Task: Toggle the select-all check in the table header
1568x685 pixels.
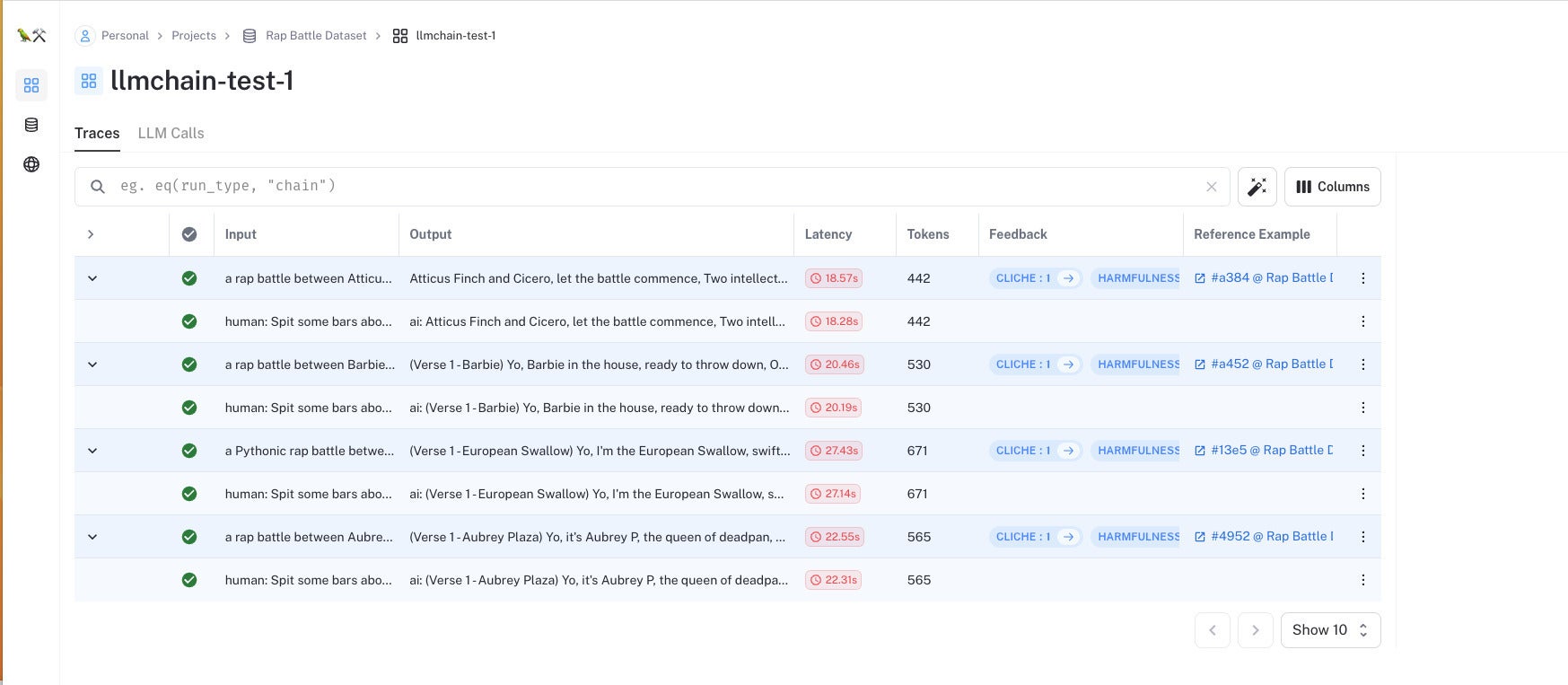Action: coord(189,234)
